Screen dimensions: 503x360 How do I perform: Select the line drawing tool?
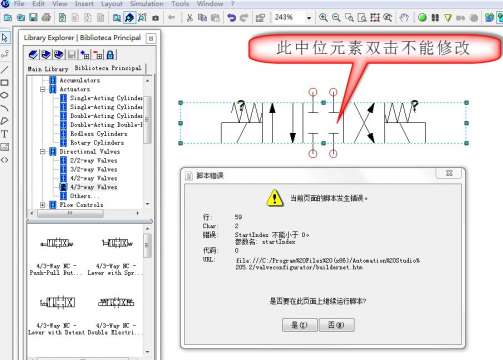coord(5,69)
